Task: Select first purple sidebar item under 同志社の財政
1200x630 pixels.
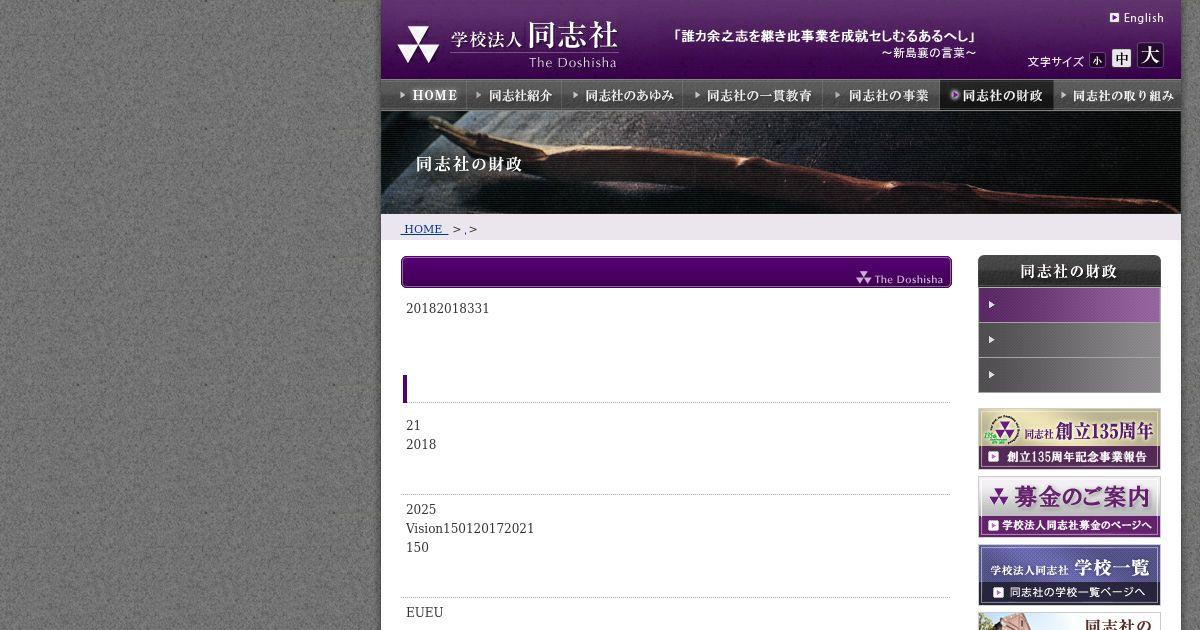Action: pyautogui.click(x=1069, y=305)
